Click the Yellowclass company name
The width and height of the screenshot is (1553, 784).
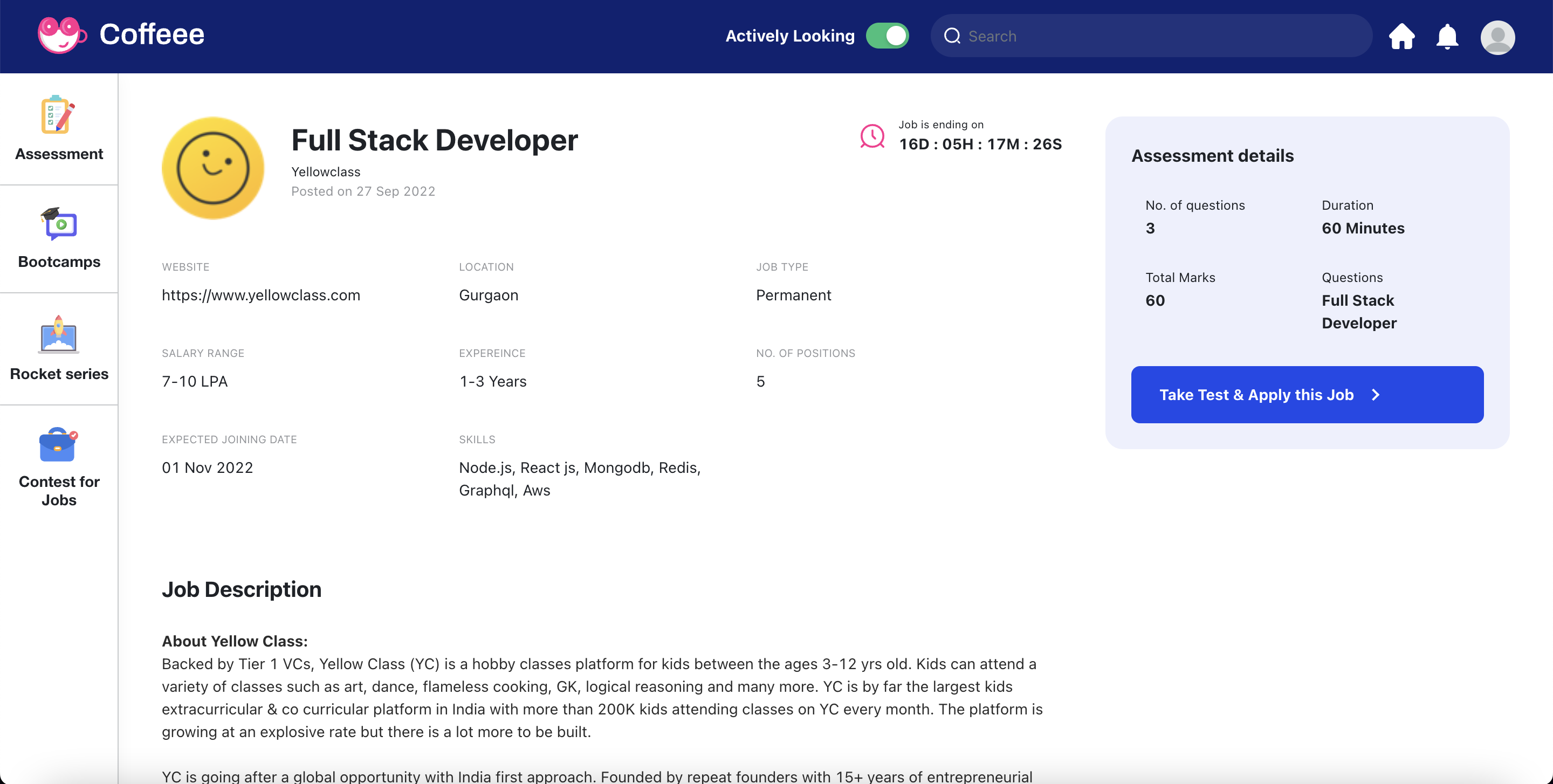pos(326,173)
